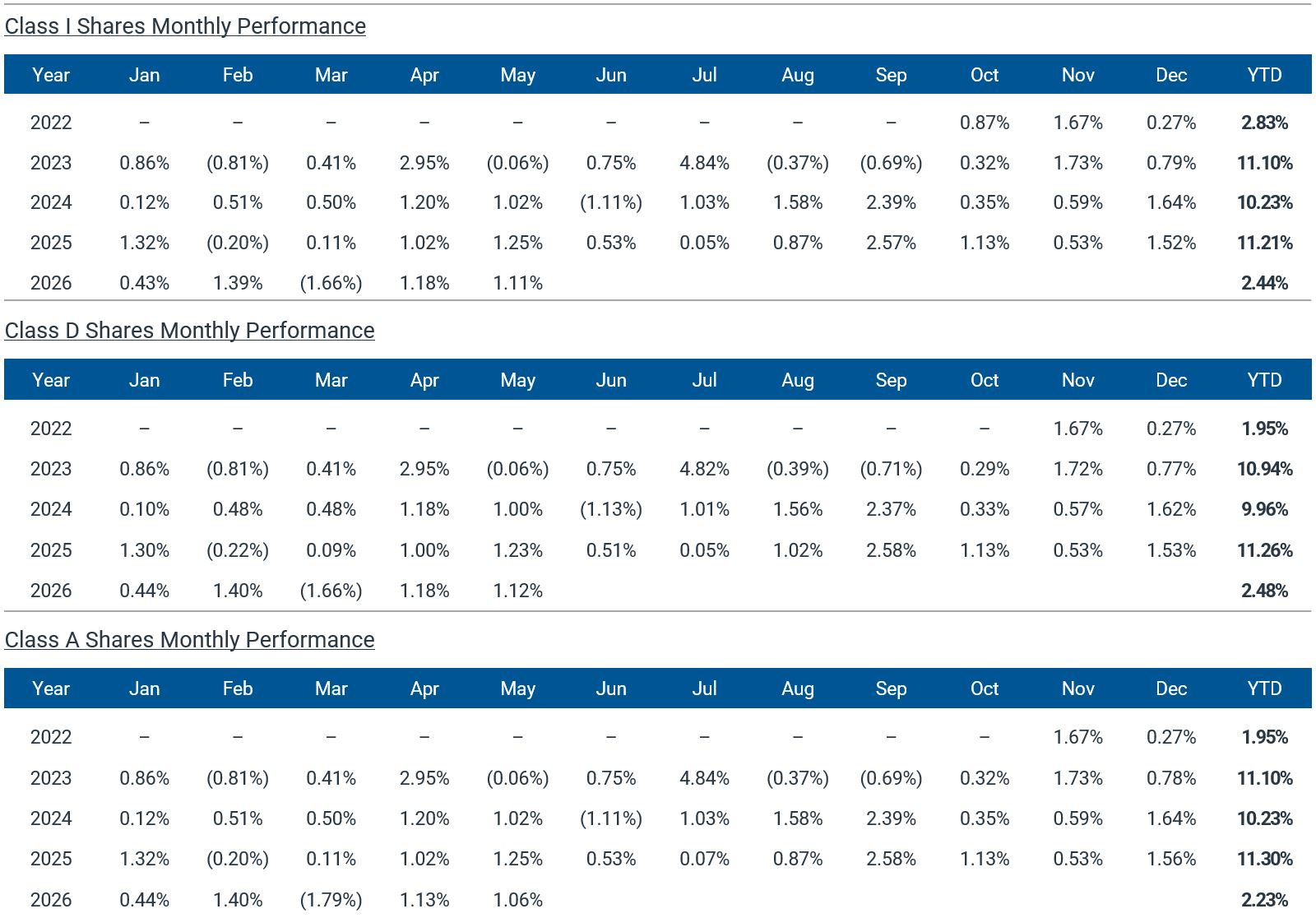The image size is (1316, 918).
Task: Click the Class I Shares Monthly Performance heading
Action: point(185,26)
